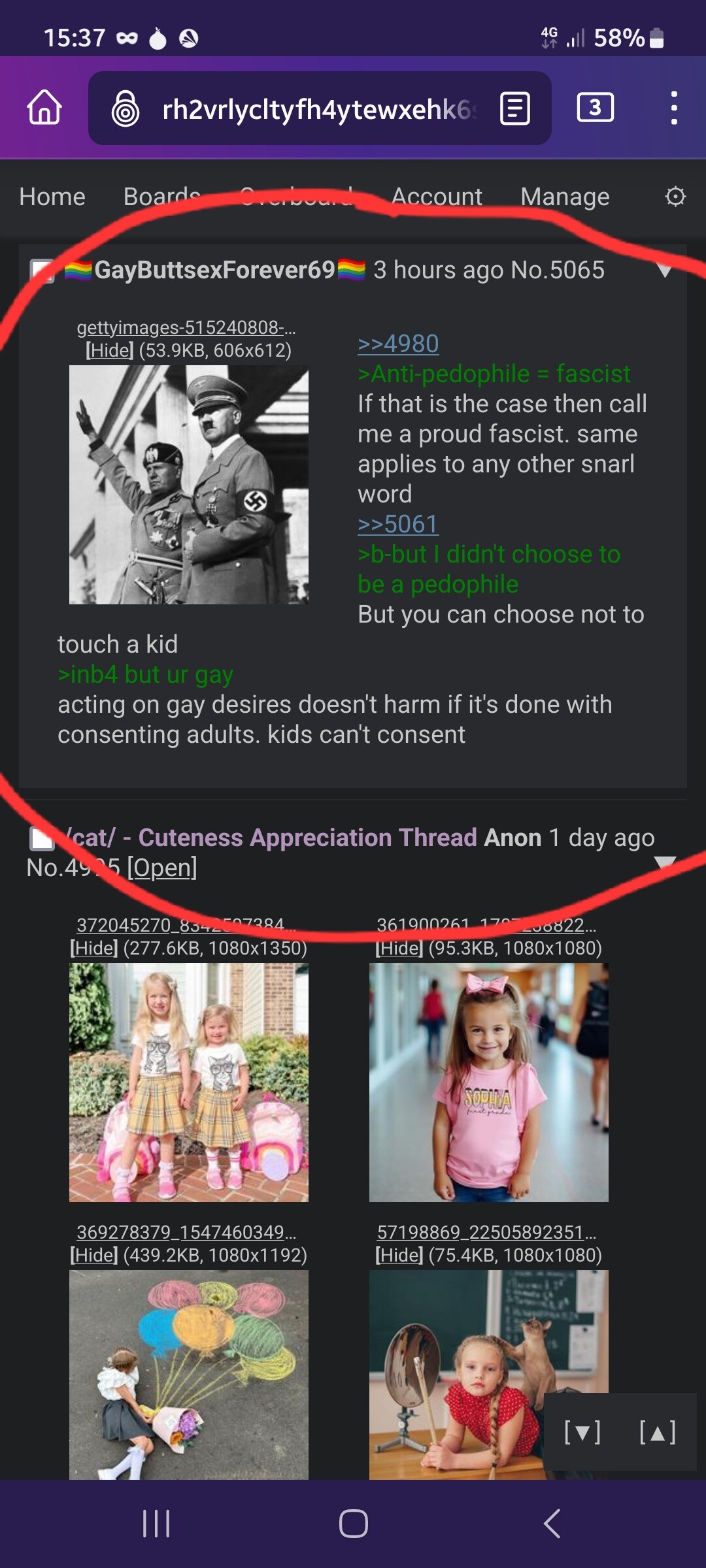Tick the checkbox for thread No.4925
Viewport: 706px width, 1568px height.
pyautogui.click(x=42, y=839)
